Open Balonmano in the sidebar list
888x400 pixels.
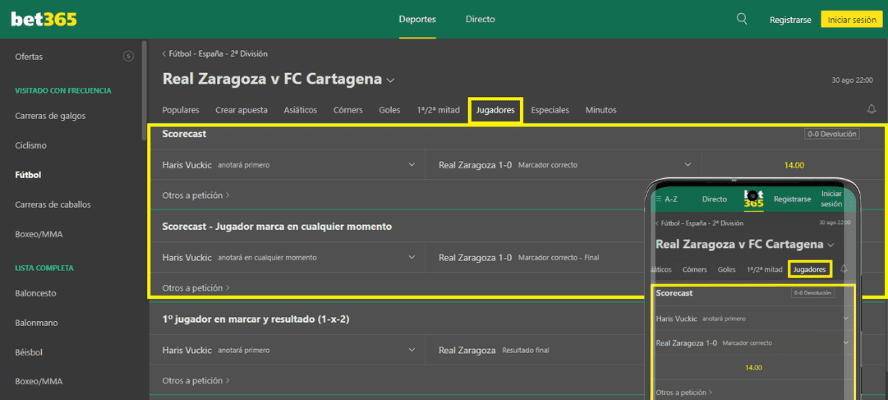pyautogui.click(x=36, y=323)
